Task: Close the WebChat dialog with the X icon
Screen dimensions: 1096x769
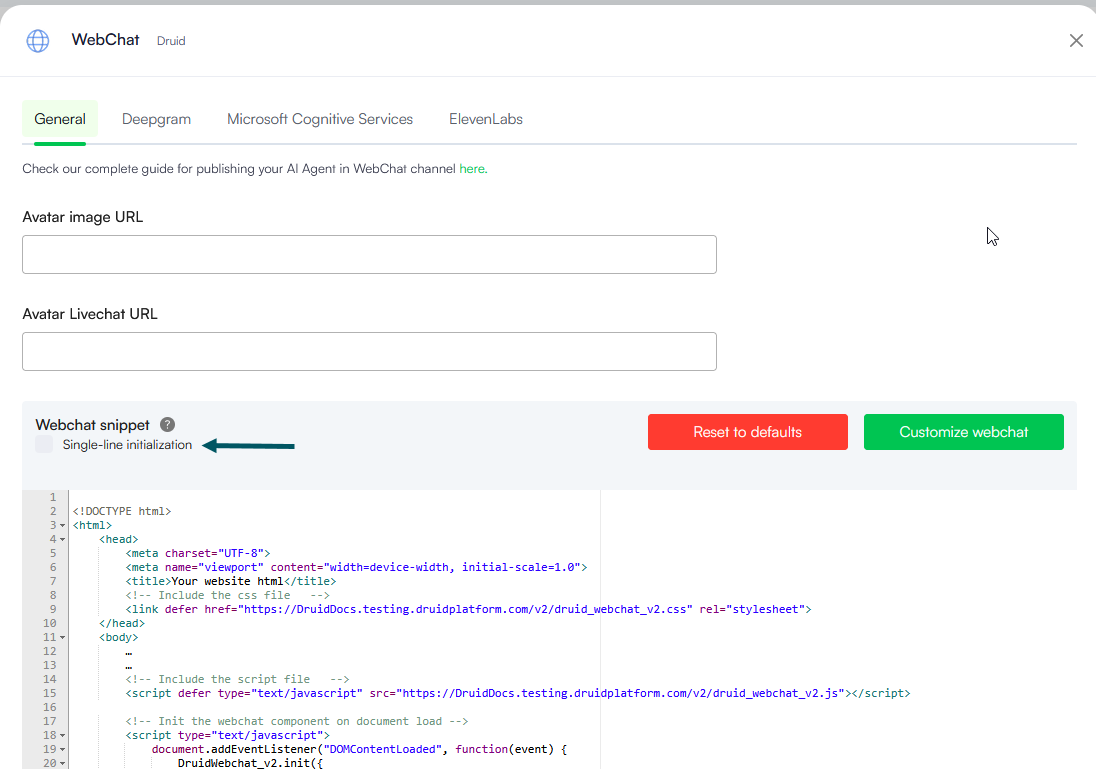Action: 1076,41
